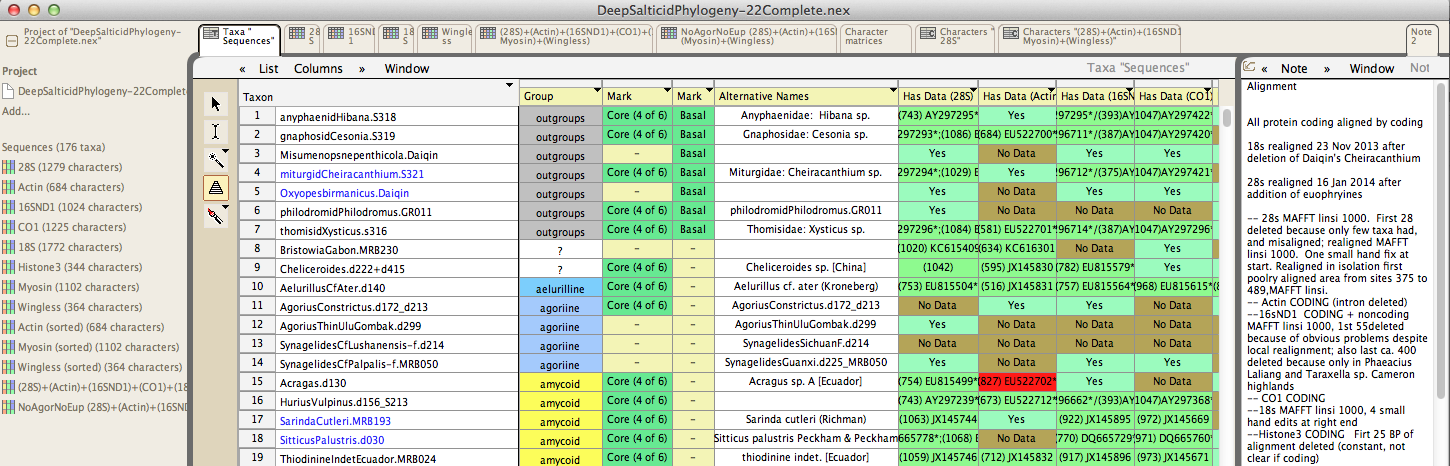Click the Add... link in Project panel

tap(16, 111)
